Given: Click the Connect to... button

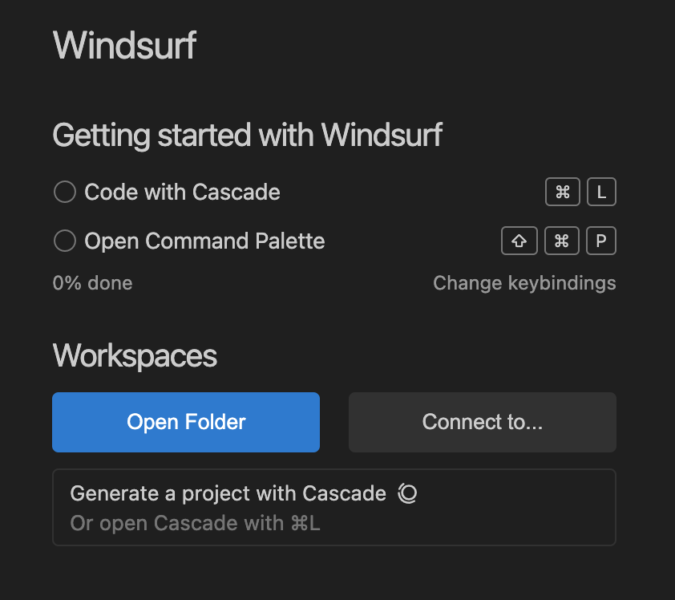Looking at the screenshot, I should click(x=483, y=422).
